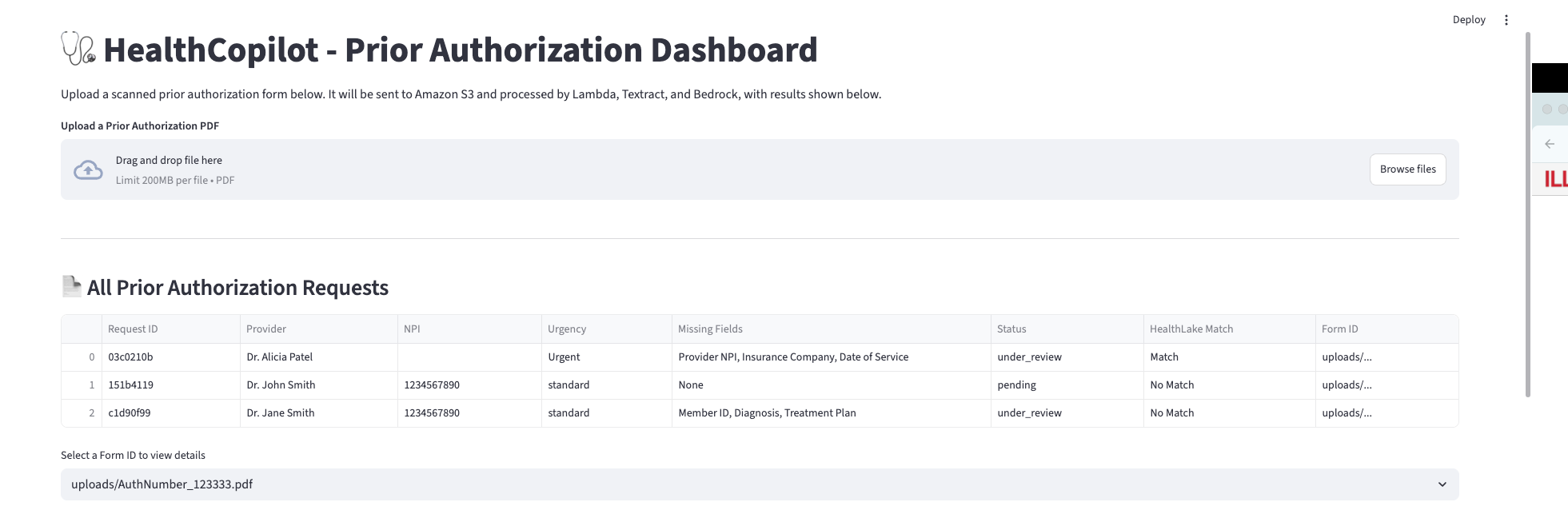Click No Match cell in Dr. John Smith row

[1230, 385]
